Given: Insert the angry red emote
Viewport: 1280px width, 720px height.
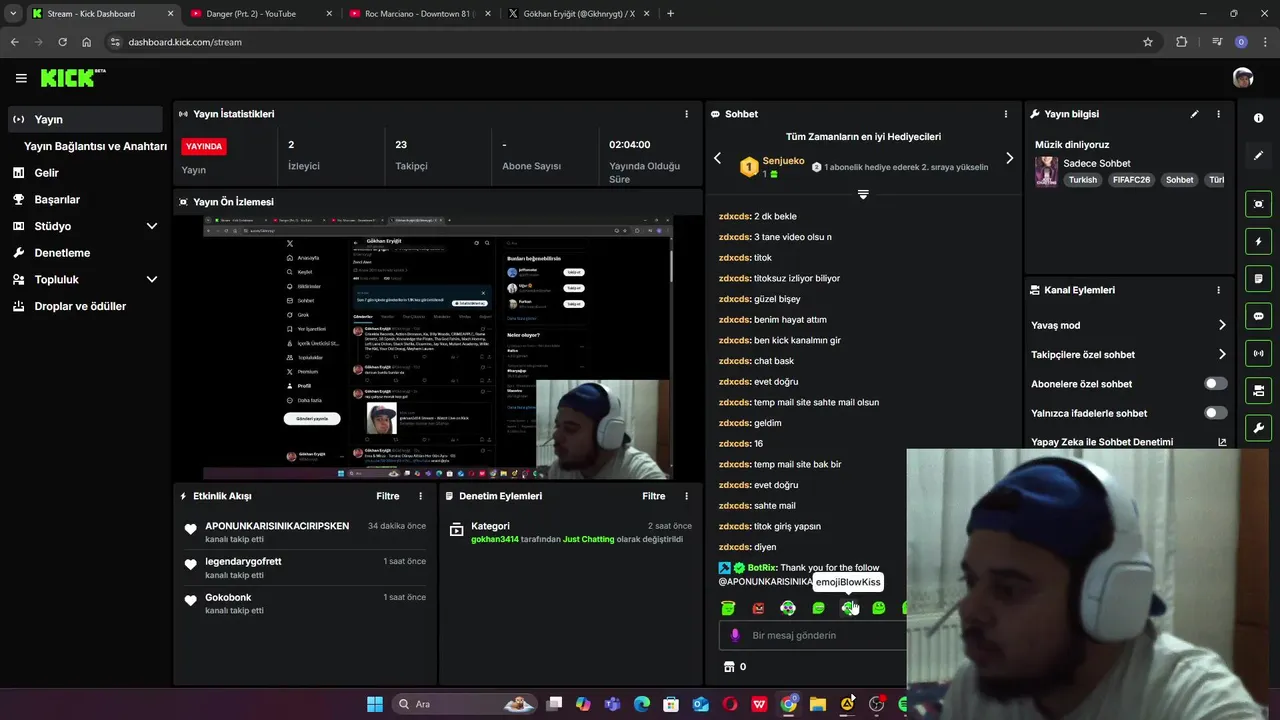Looking at the screenshot, I should click(758, 608).
